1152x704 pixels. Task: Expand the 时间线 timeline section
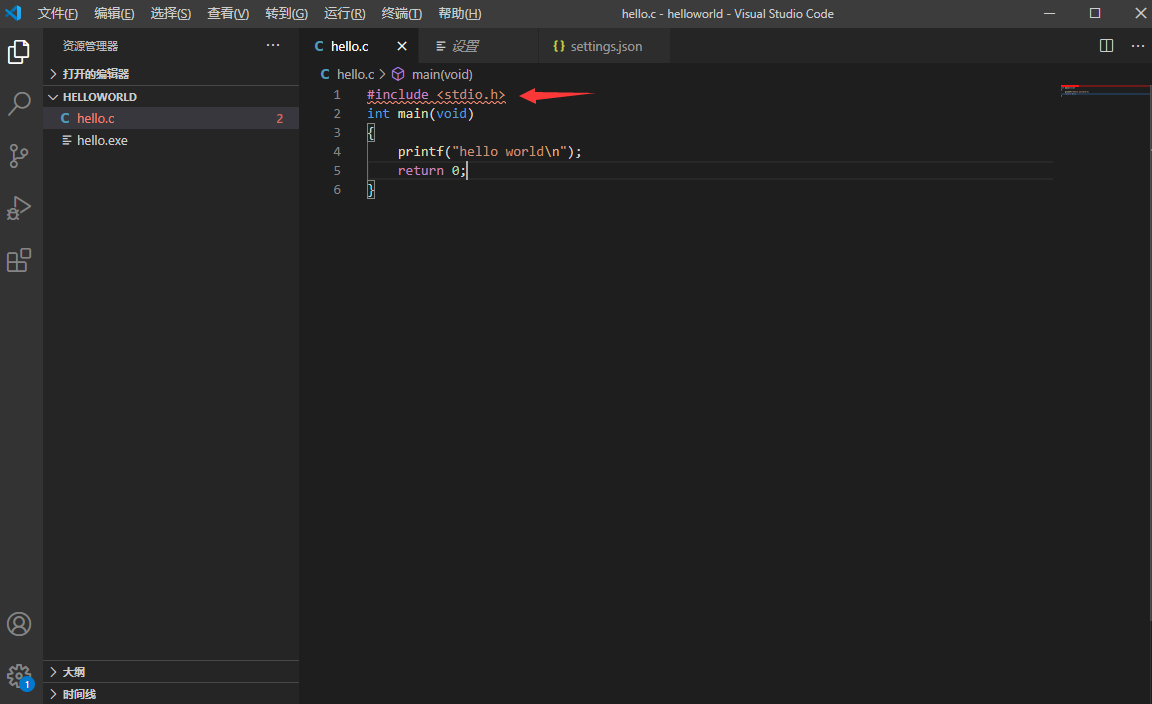click(x=170, y=694)
